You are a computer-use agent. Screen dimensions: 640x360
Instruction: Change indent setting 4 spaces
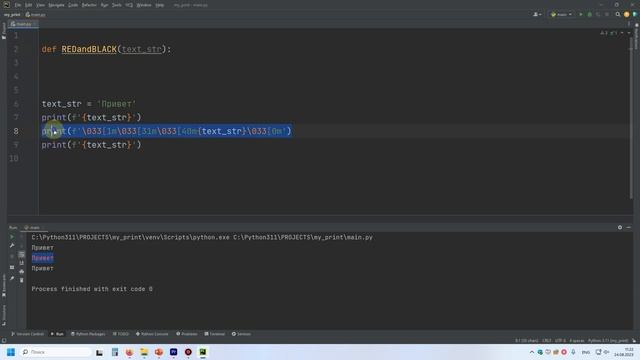577,340
